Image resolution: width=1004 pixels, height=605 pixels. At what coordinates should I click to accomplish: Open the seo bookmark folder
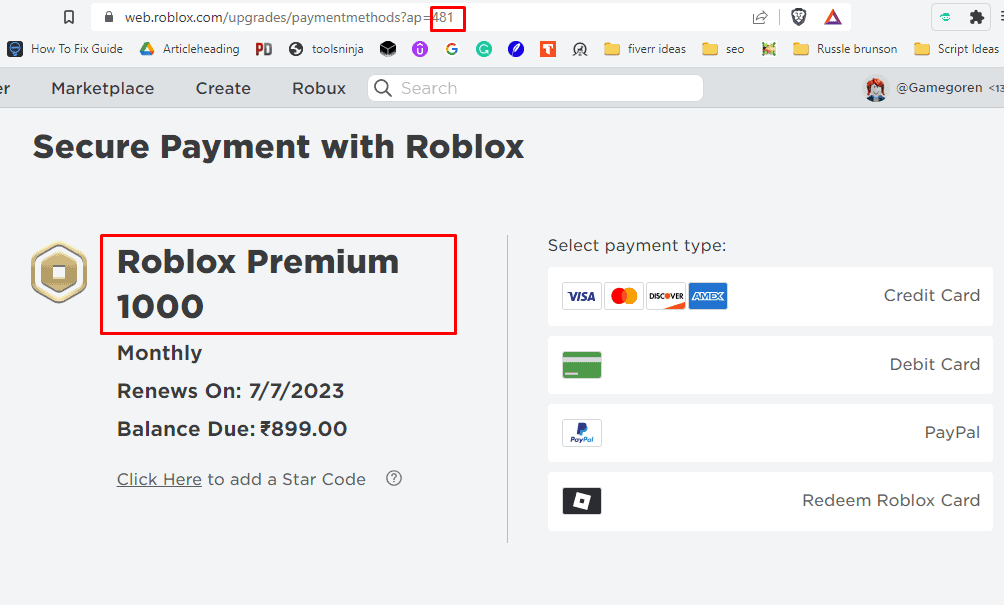724,49
